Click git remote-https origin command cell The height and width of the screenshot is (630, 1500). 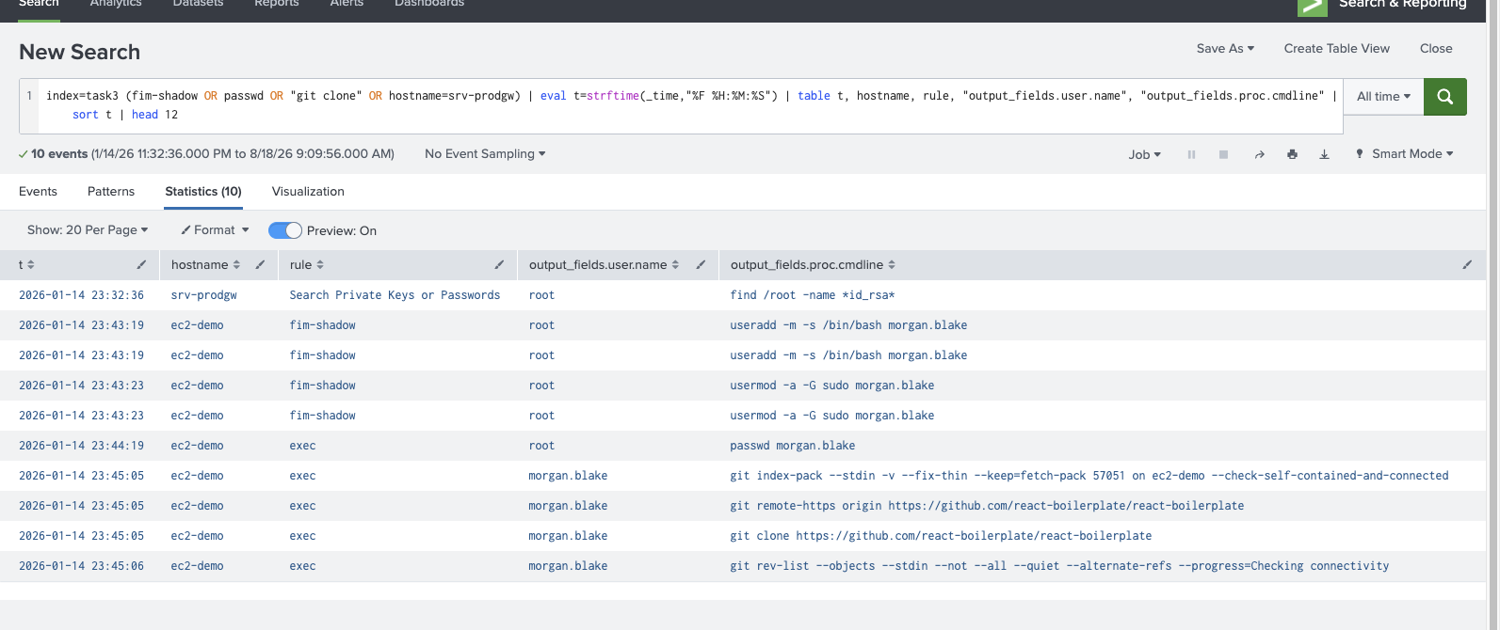click(987, 505)
